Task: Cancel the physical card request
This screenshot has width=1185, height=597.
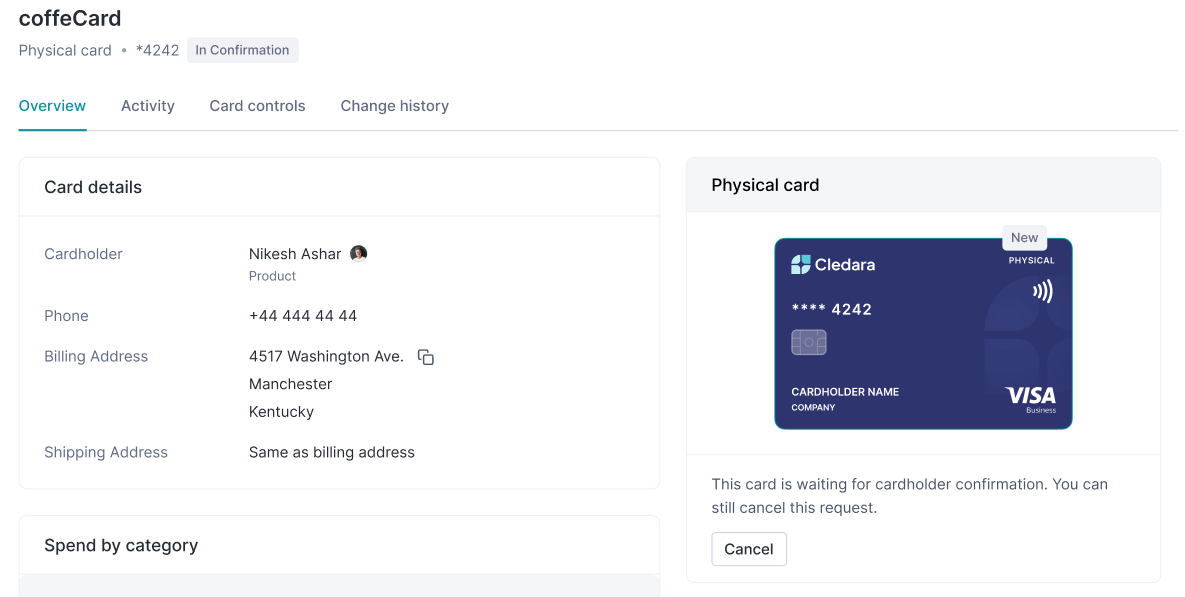Action: 749,549
